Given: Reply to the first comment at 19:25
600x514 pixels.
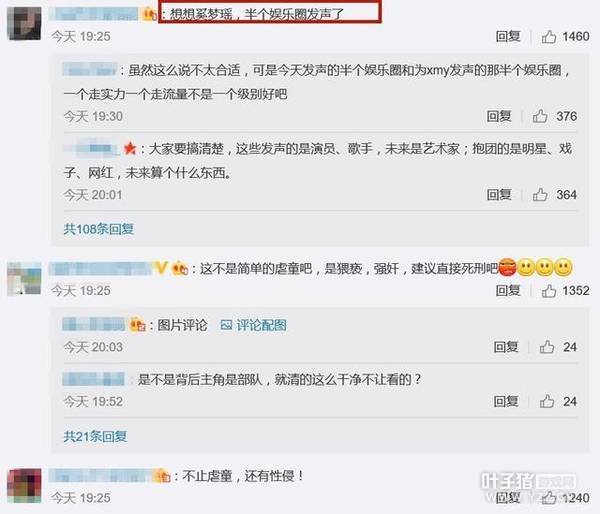Looking at the screenshot, I should 508,36.
